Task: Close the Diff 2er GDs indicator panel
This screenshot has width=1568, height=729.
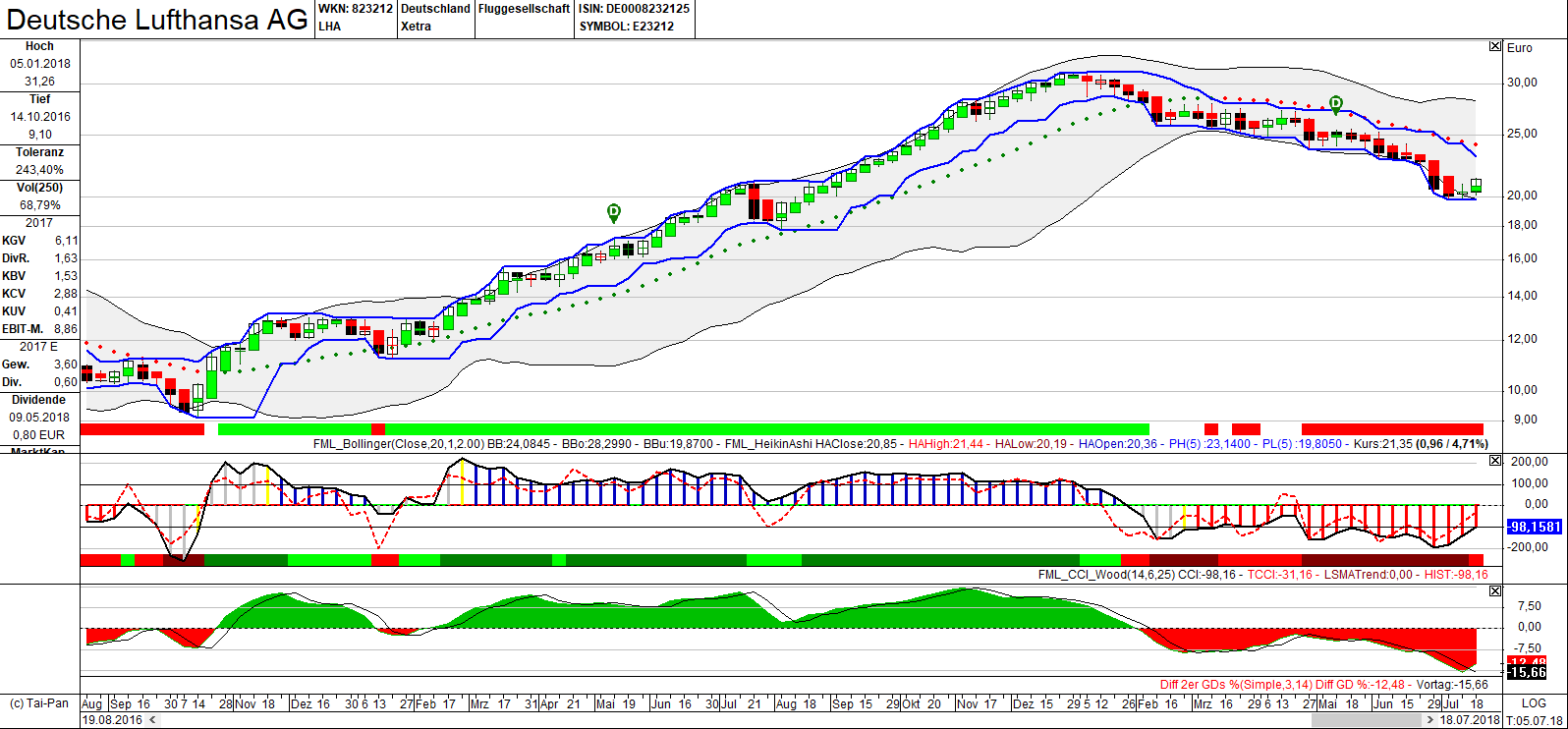Action: 1495,590
